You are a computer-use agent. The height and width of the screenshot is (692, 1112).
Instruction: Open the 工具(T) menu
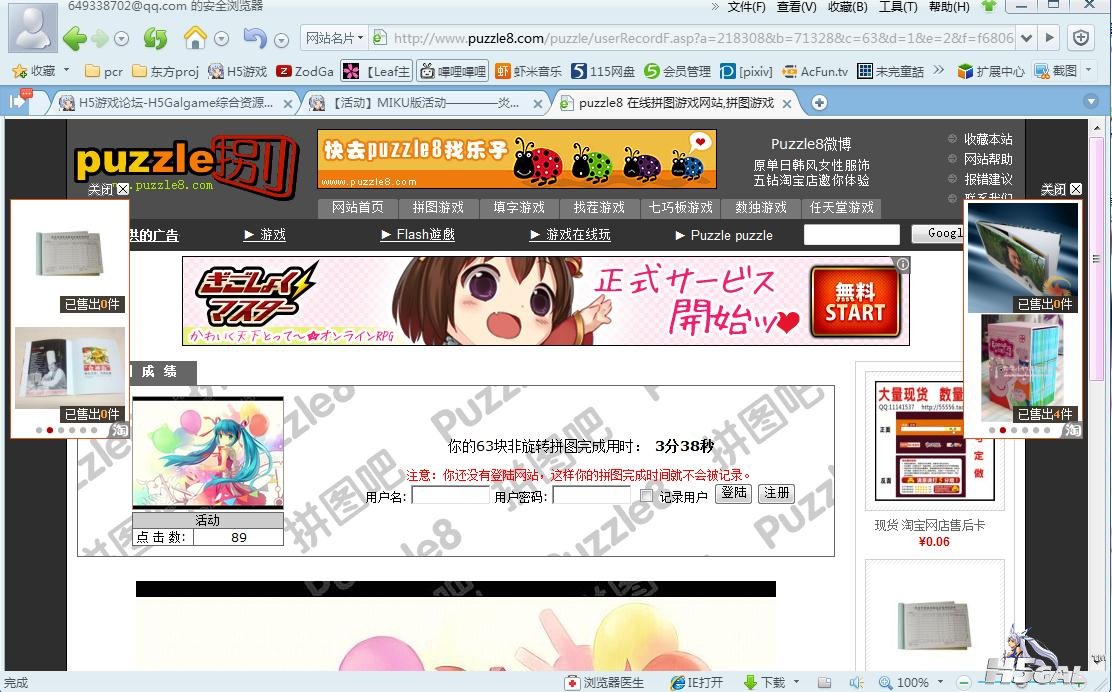coord(898,7)
